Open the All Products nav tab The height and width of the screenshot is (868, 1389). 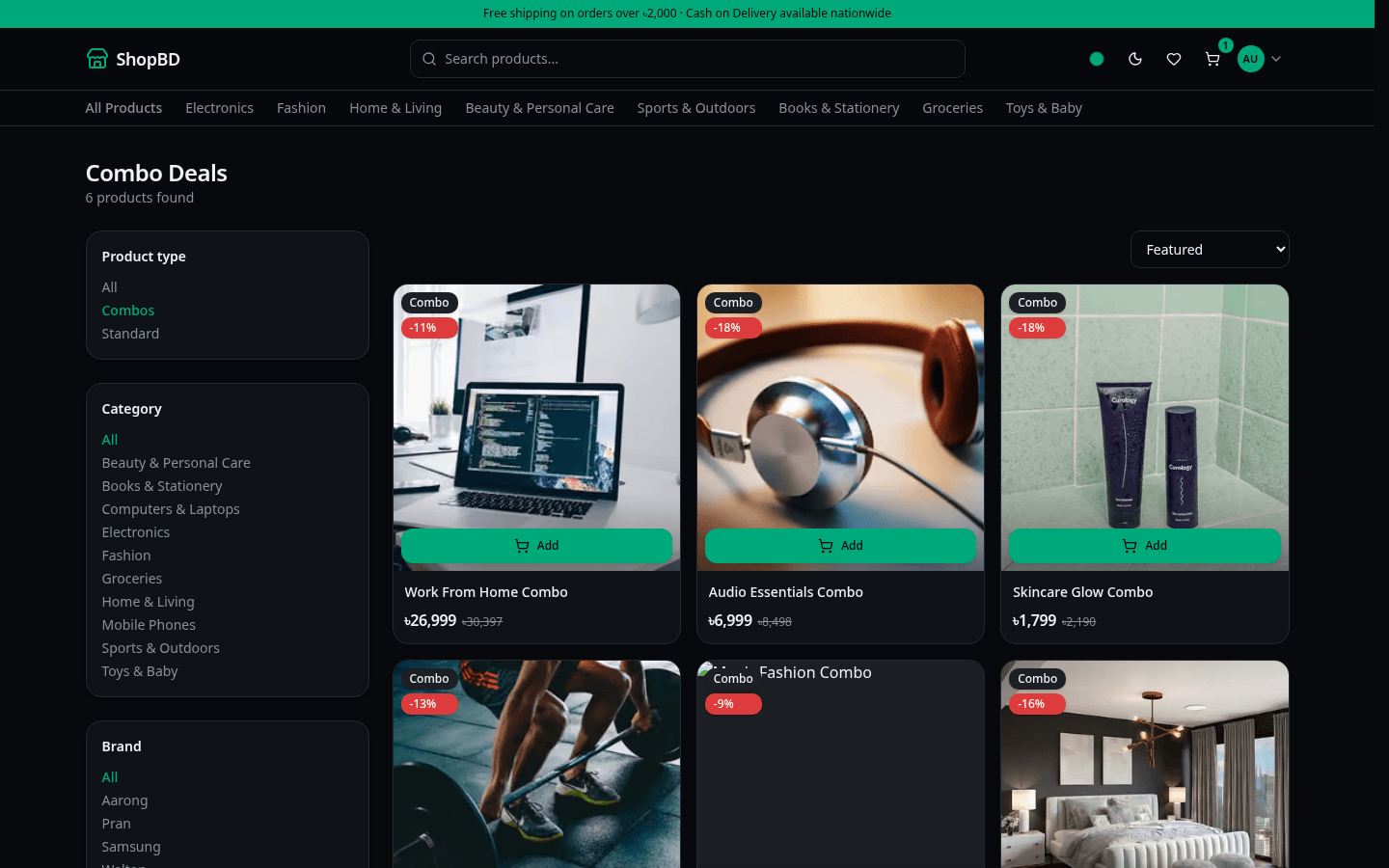(123, 108)
